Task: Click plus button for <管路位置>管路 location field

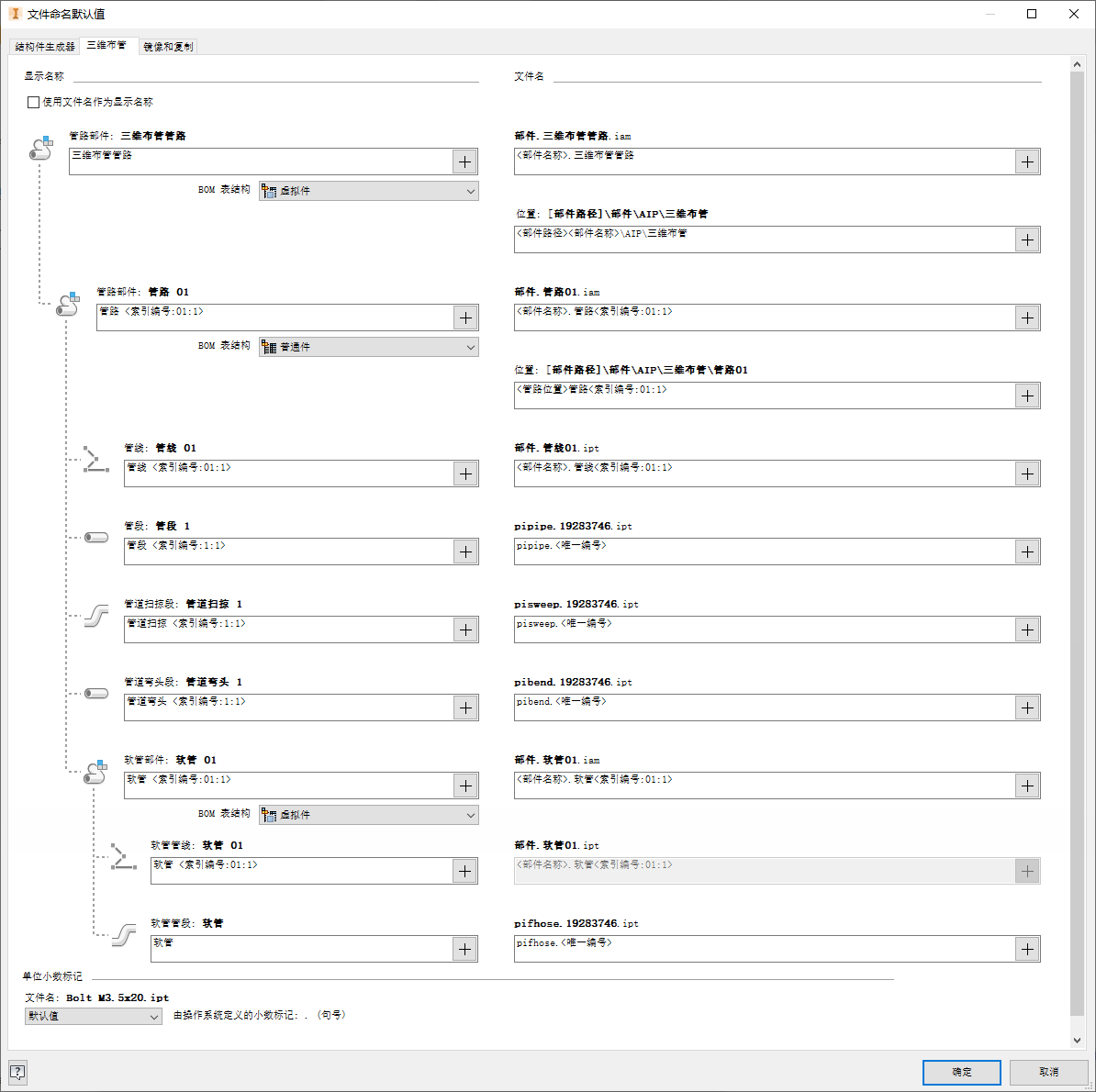Action: pyautogui.click(x=1027, y=396)
